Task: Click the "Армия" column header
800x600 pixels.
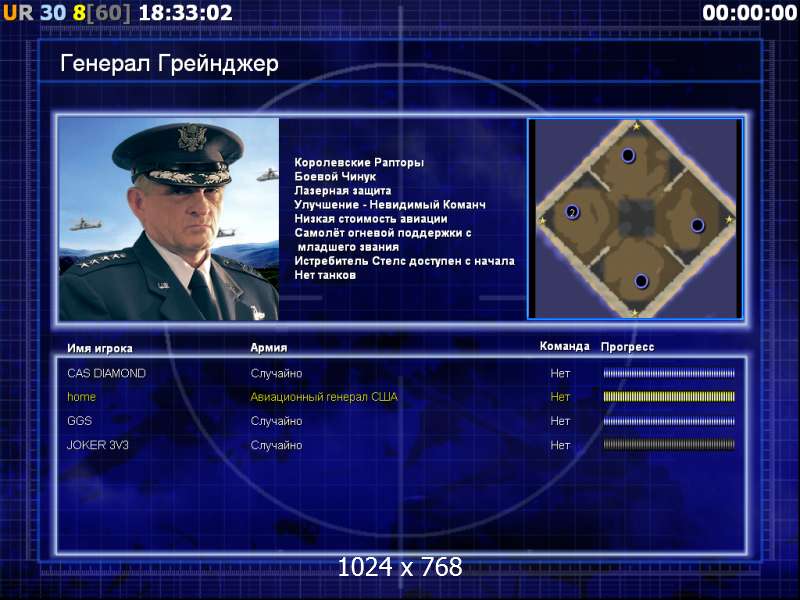Action: click(x=269, y=347)
